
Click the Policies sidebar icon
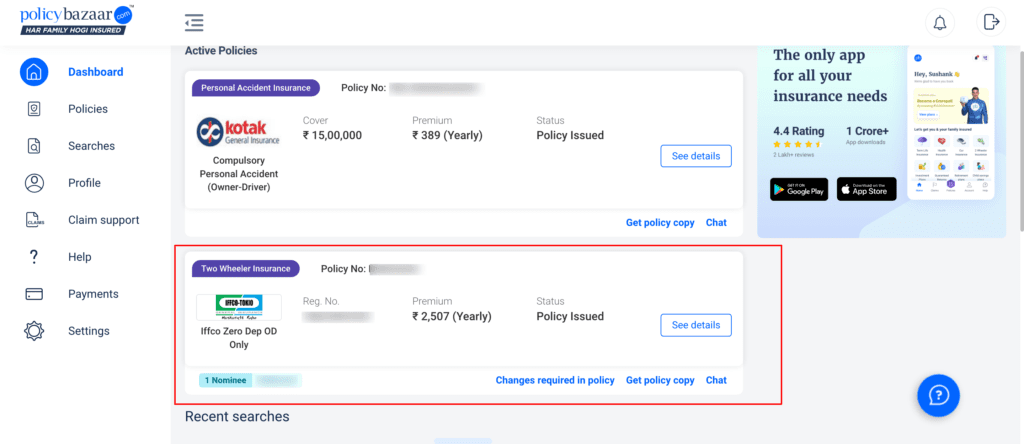click(x=34, y=109)
